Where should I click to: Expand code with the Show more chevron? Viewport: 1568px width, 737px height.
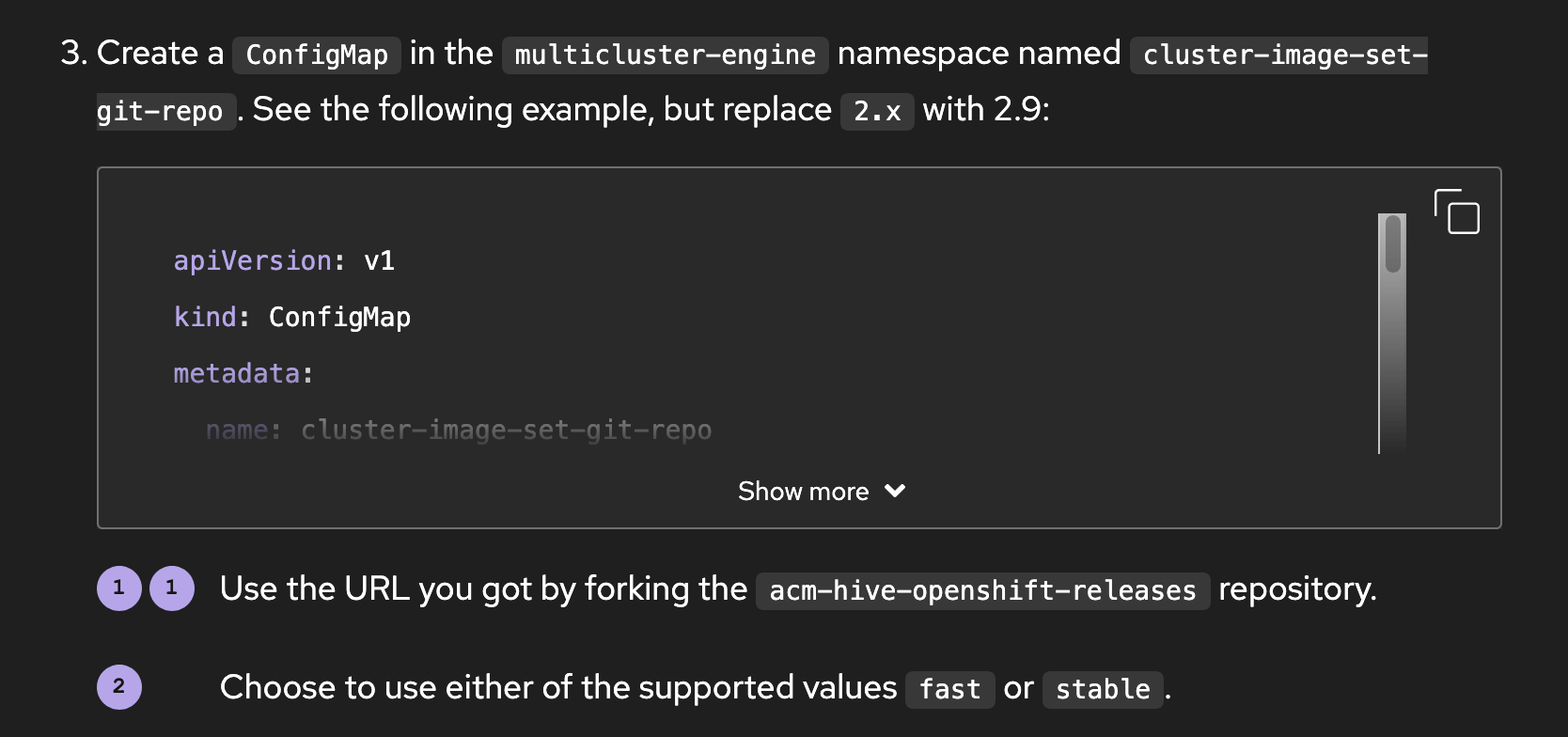click(x=896, y=491)
